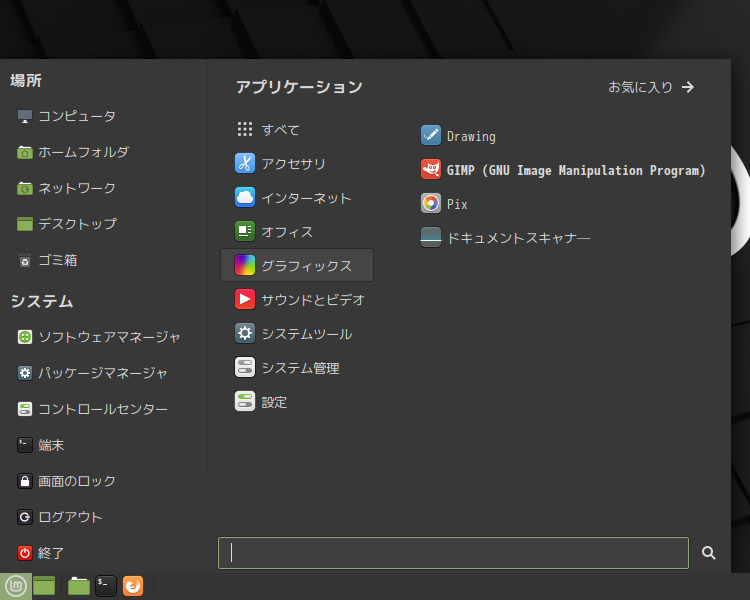This screenshot has width=750, height=600.
Task: Click the ログアウト label text
Action: click(x=70, y=517)
